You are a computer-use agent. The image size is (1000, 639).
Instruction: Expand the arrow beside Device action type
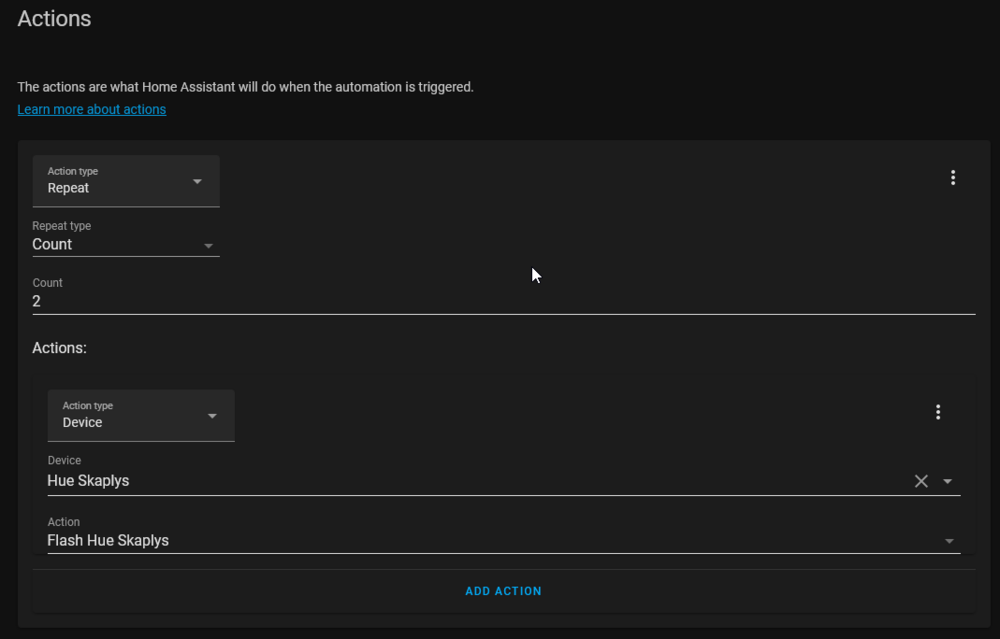[212, 416]
